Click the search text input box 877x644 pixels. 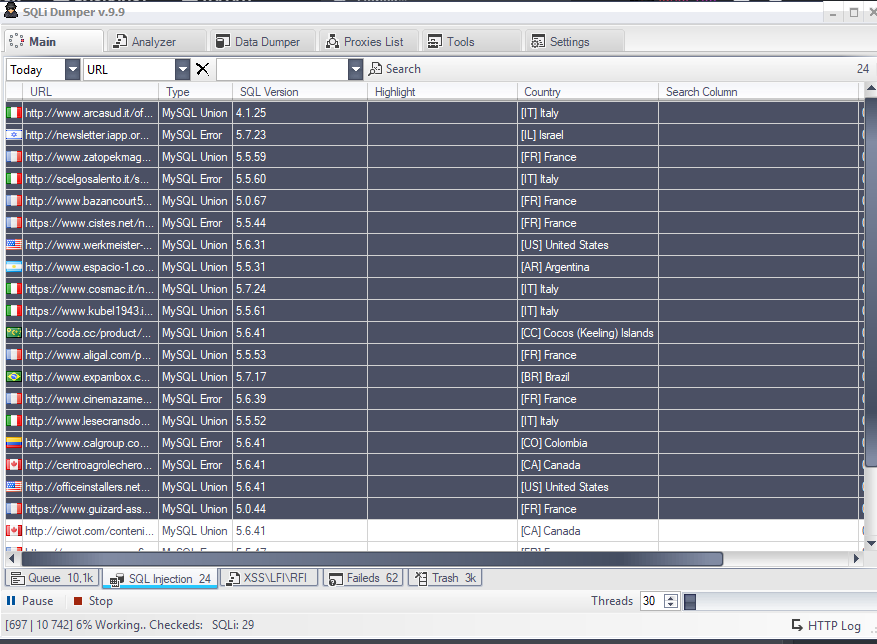[x=282, y=70]
